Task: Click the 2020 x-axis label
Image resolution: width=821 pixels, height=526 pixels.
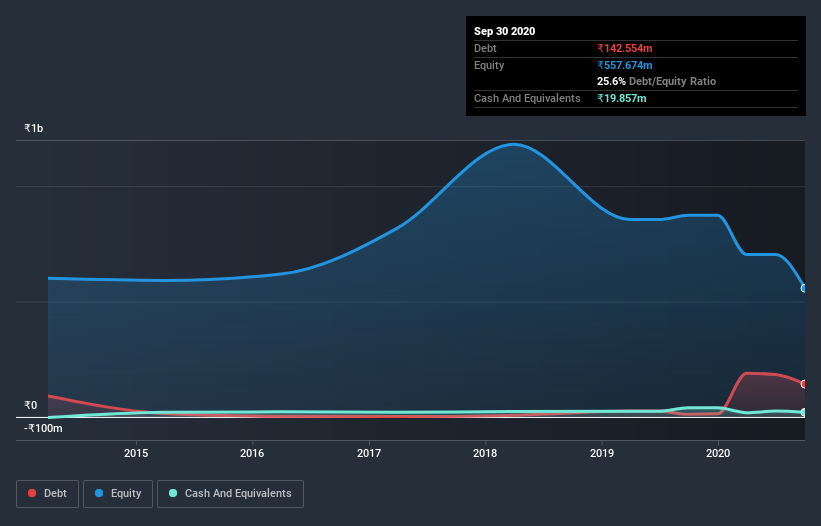Action: click(718, 453)
